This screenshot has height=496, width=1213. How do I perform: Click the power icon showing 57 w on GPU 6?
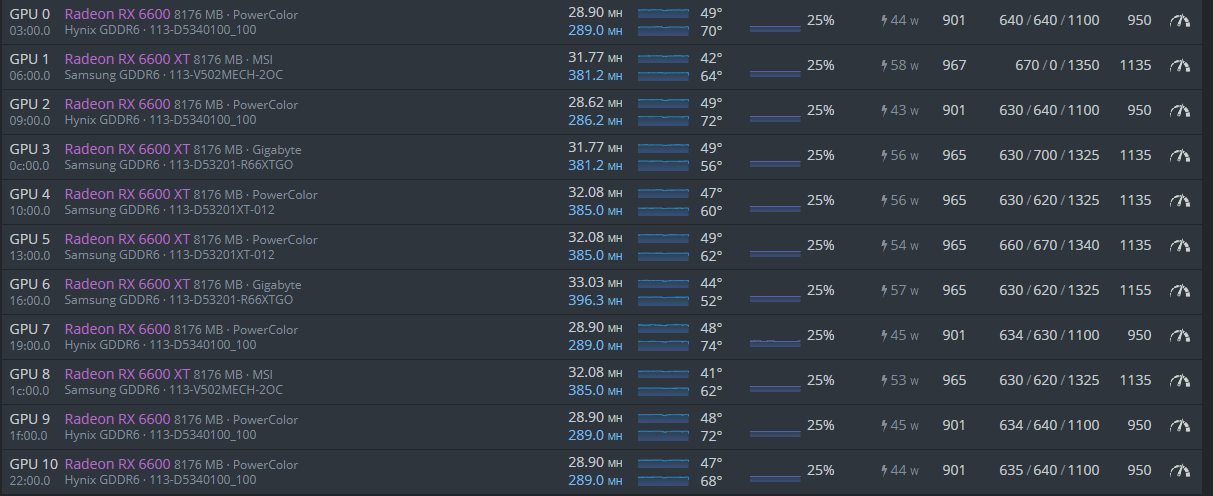(884, 290)
